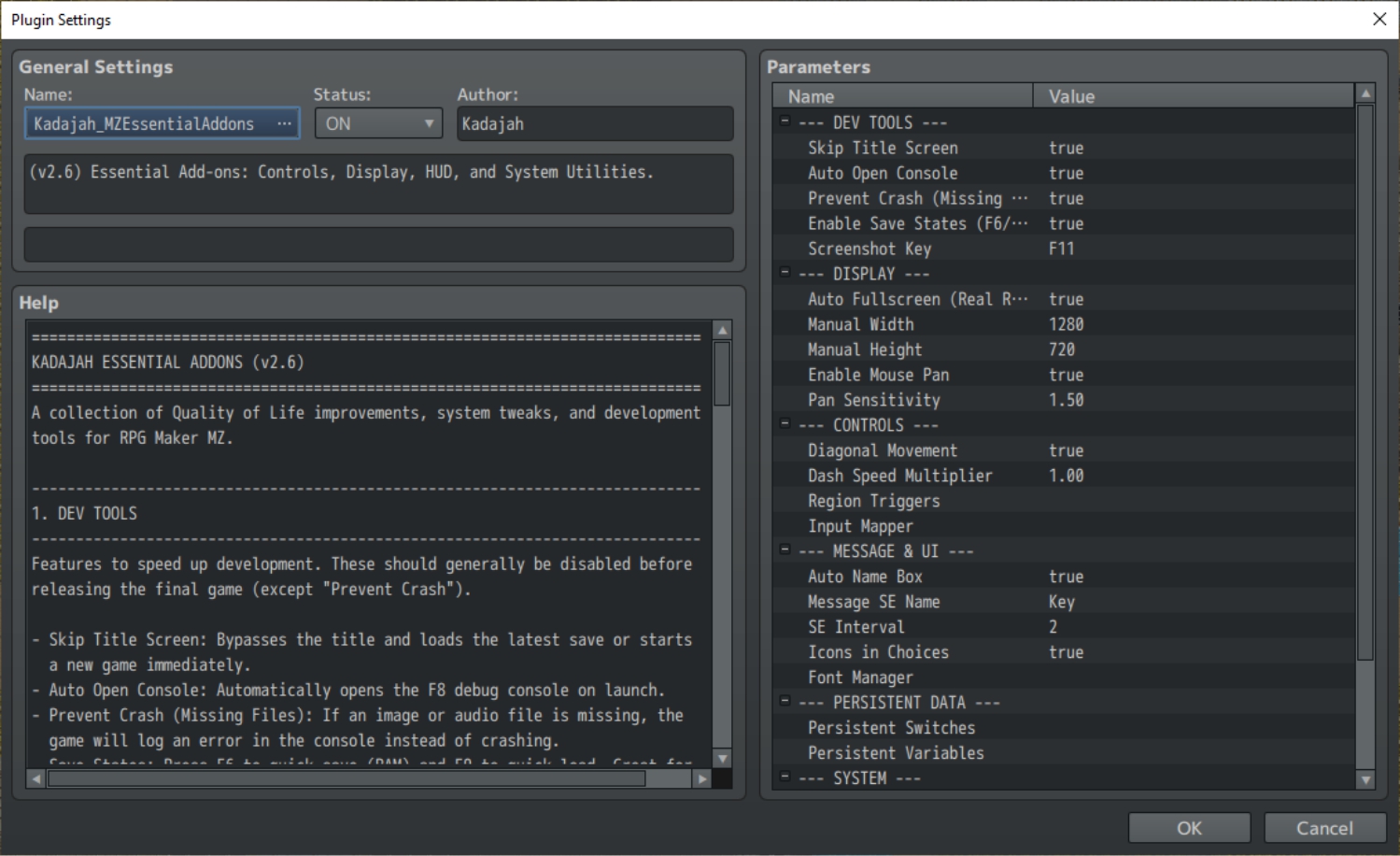Collapse the SYSTEM parameter group

point(785,777)
